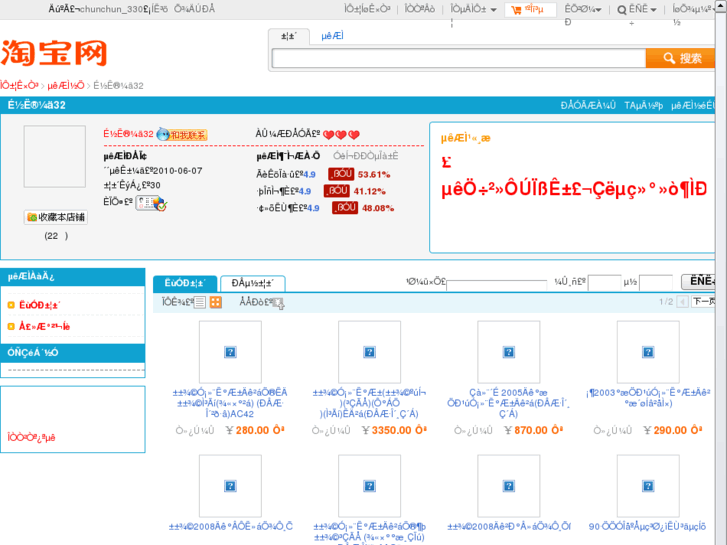Viewport: 727px width, 545px height.
Task: Click the greyed previous-page arrow beside 1/2
Action: pos(682,302)
